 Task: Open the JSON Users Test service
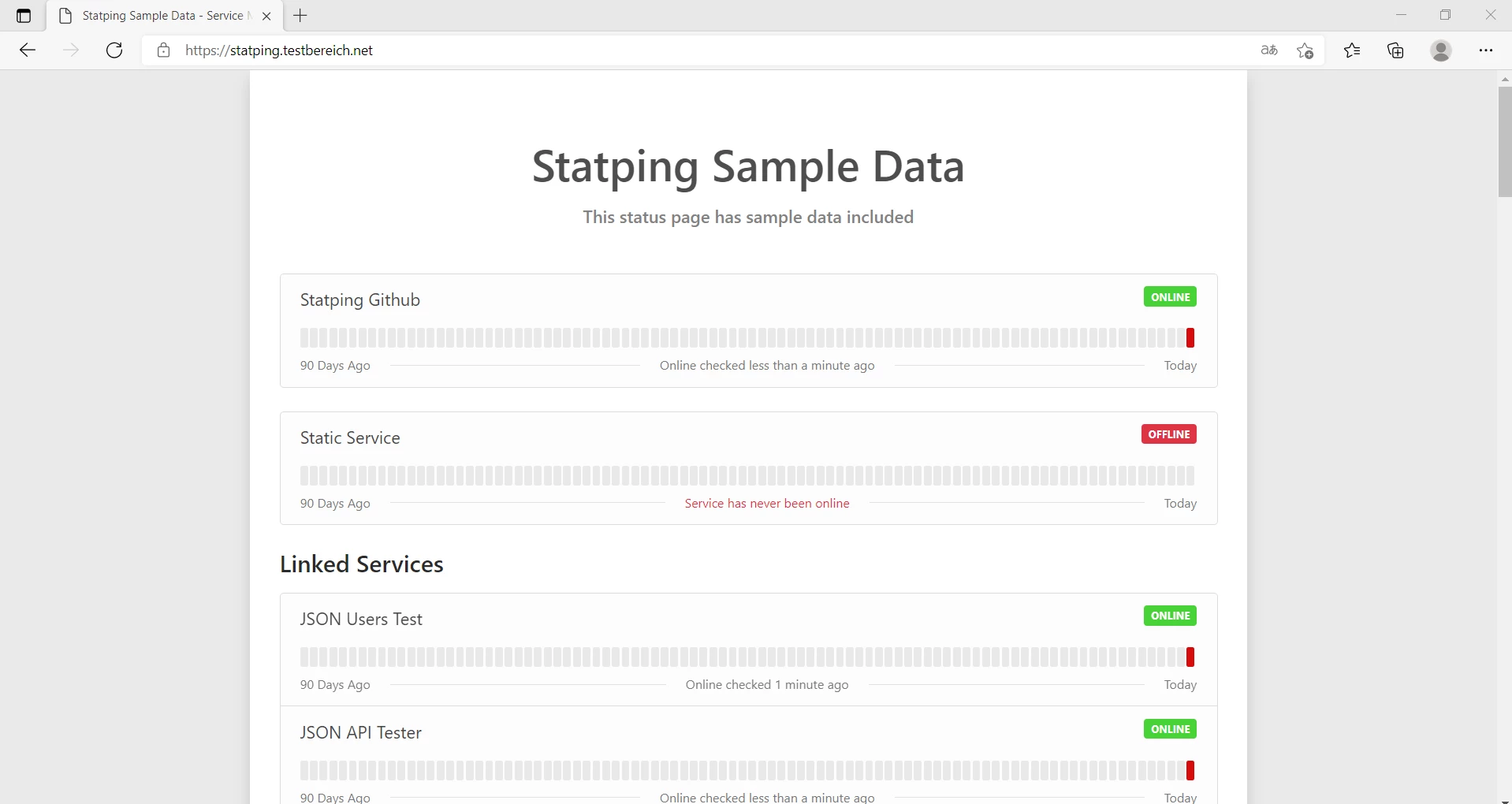tap(361, 620)
